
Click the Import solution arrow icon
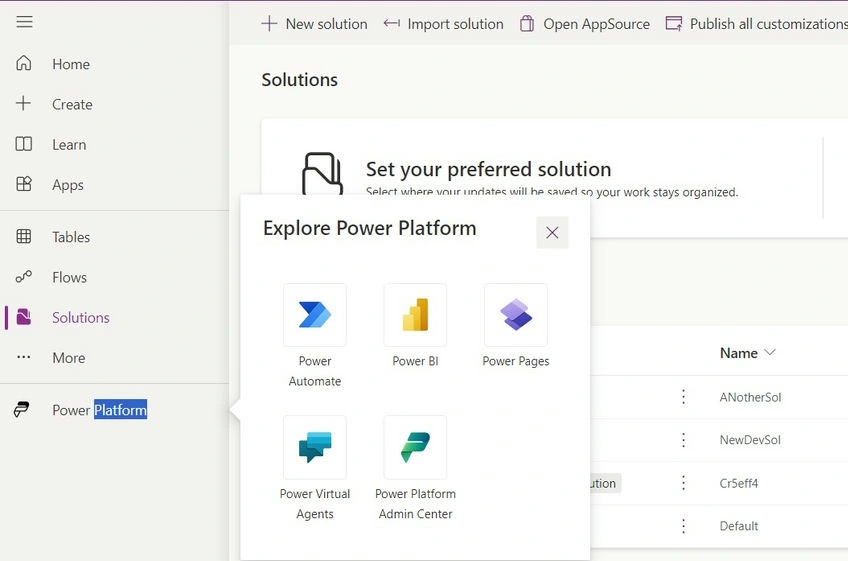tap(392, 23)
